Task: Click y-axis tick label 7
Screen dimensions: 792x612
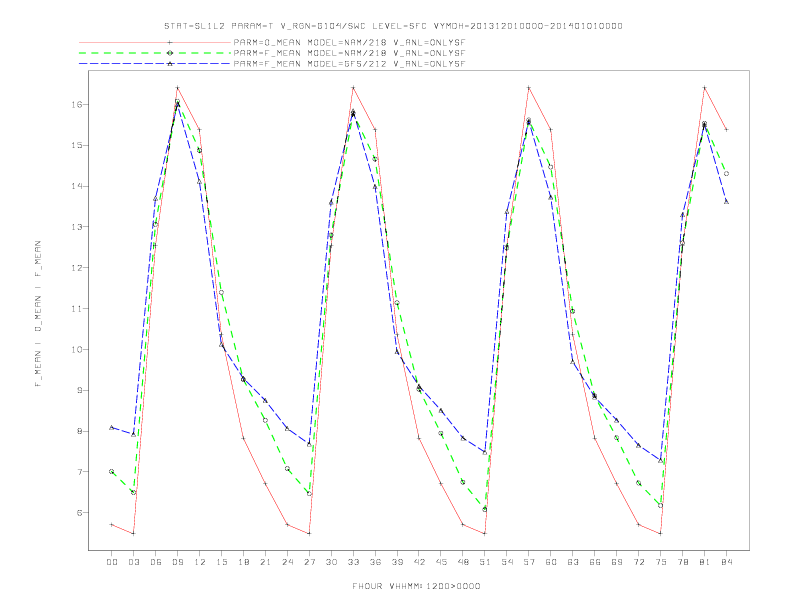Action: pos(79,472)
